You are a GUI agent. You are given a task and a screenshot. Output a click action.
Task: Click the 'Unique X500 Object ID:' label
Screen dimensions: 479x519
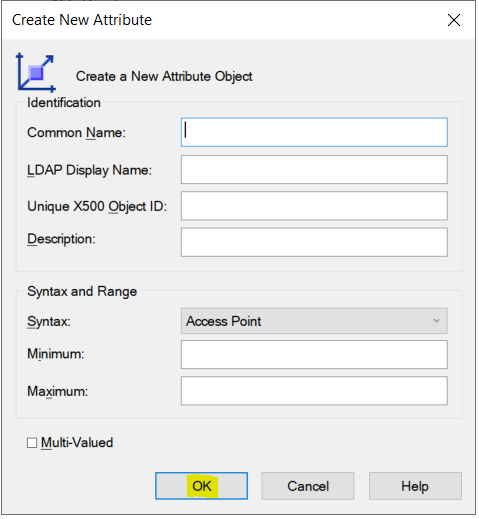(97, 207)
